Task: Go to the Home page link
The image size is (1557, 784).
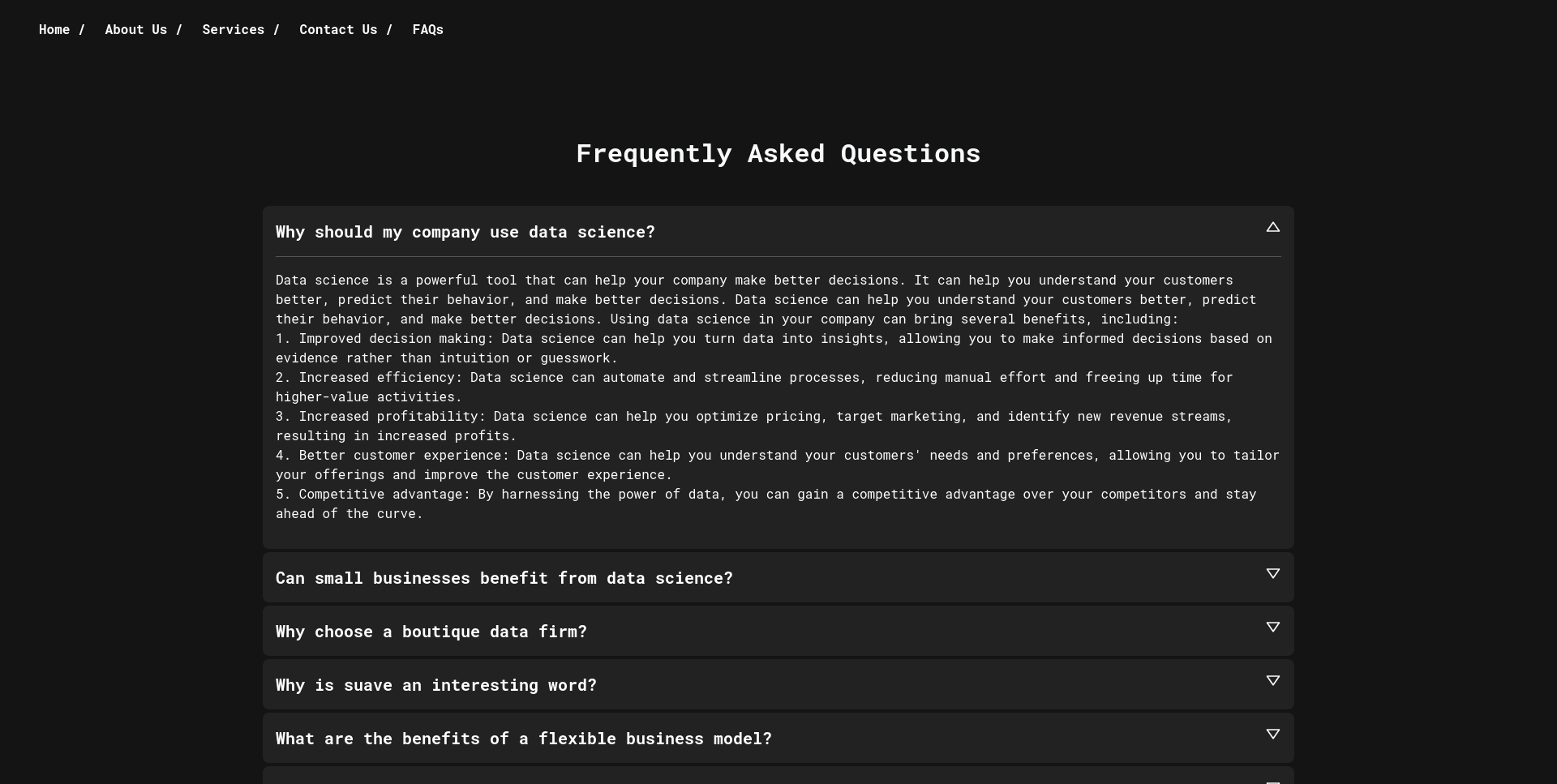Action: tap(54, 29)
